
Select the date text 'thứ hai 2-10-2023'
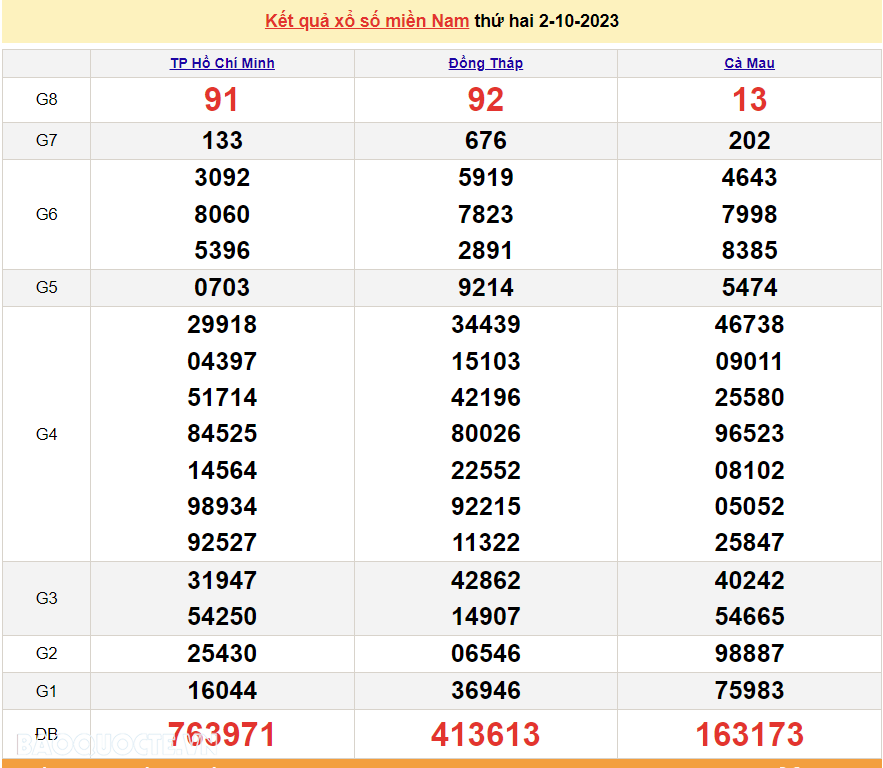(546, 21)
